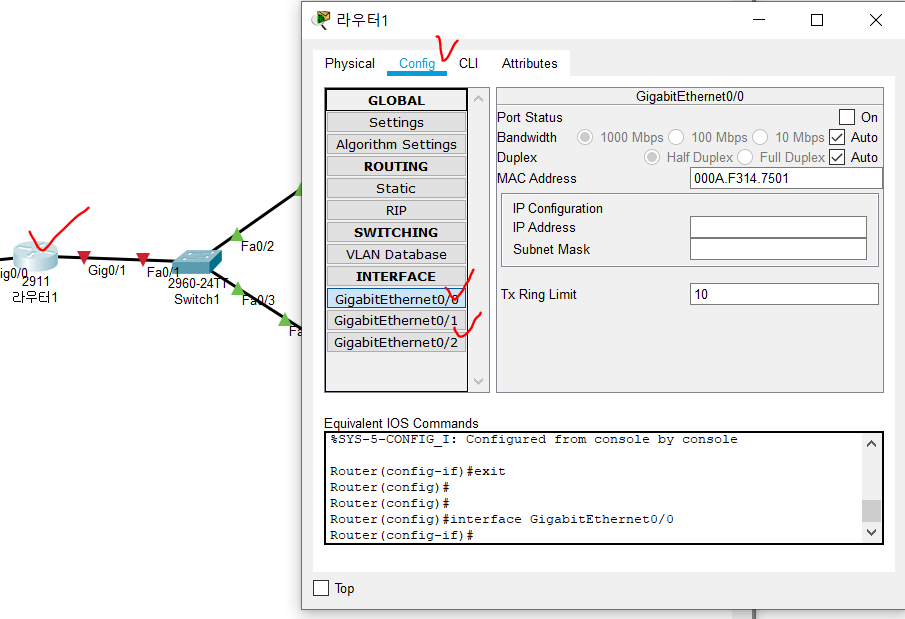The height and width of the screenshot is (619, 905).
Task: Click the IOS commands scrollbar thumb
Action: coord(872,511)
